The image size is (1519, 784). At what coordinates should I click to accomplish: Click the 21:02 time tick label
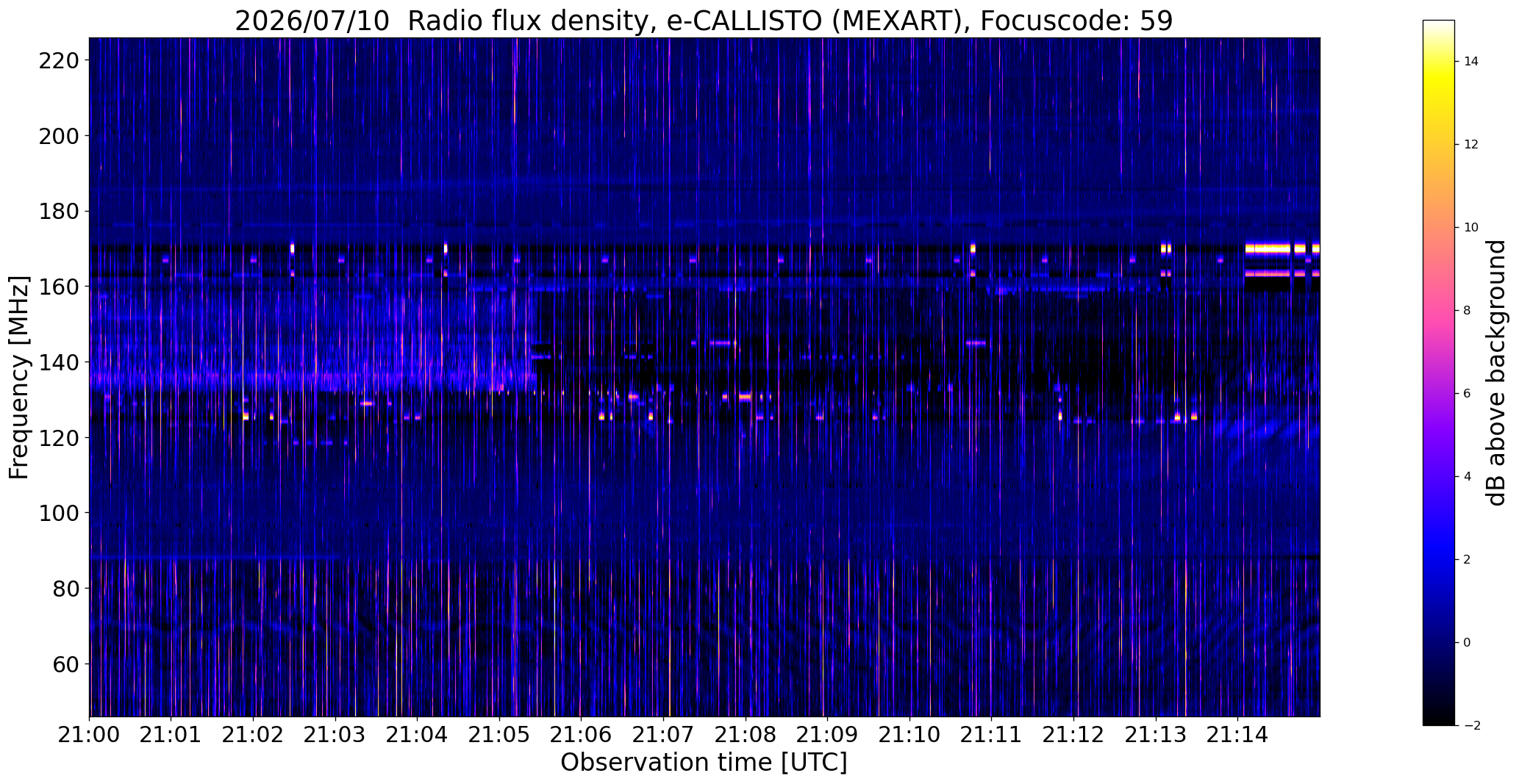click(x=254, y=735)
